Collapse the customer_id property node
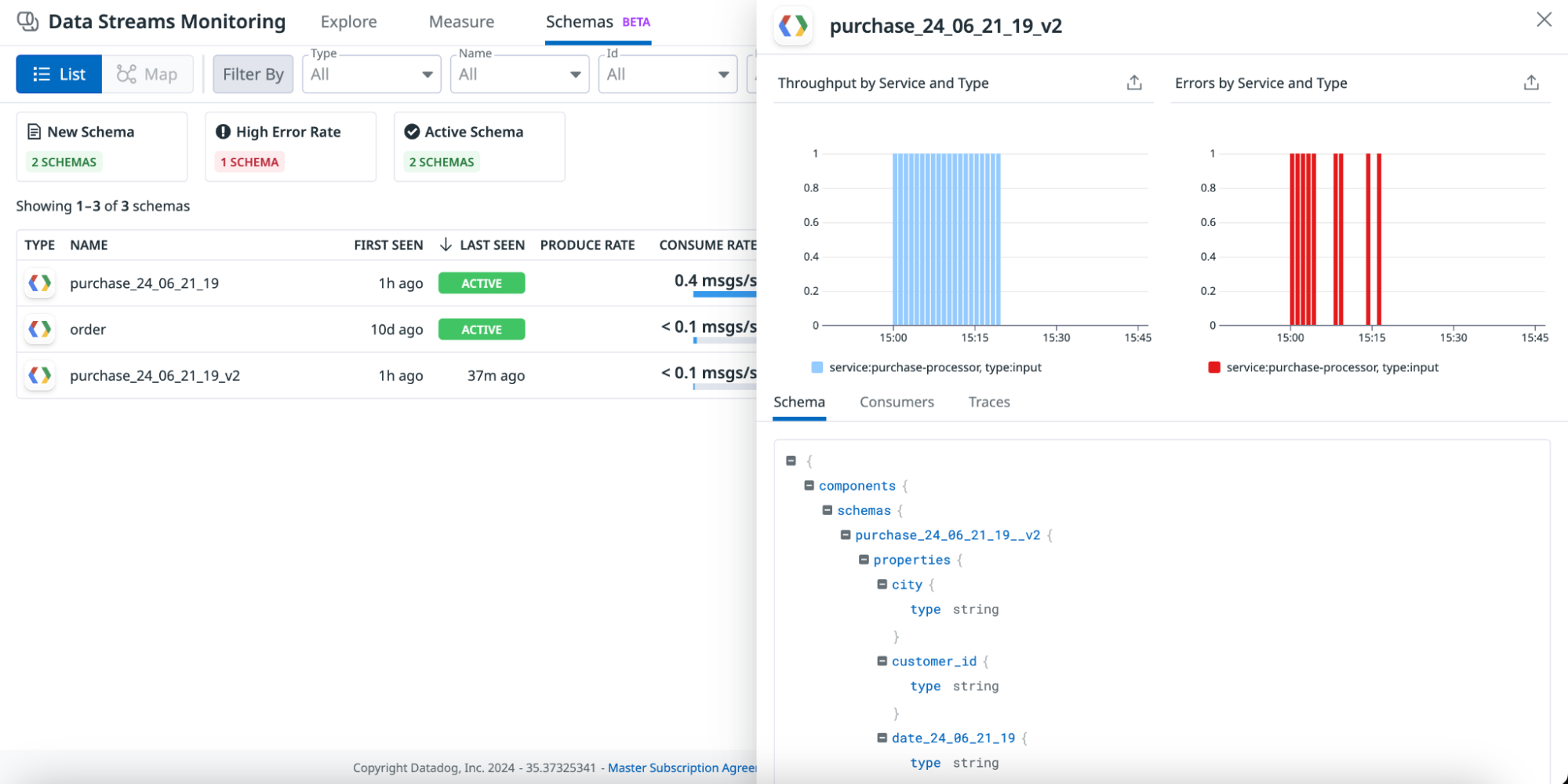 tap(882, 661)
